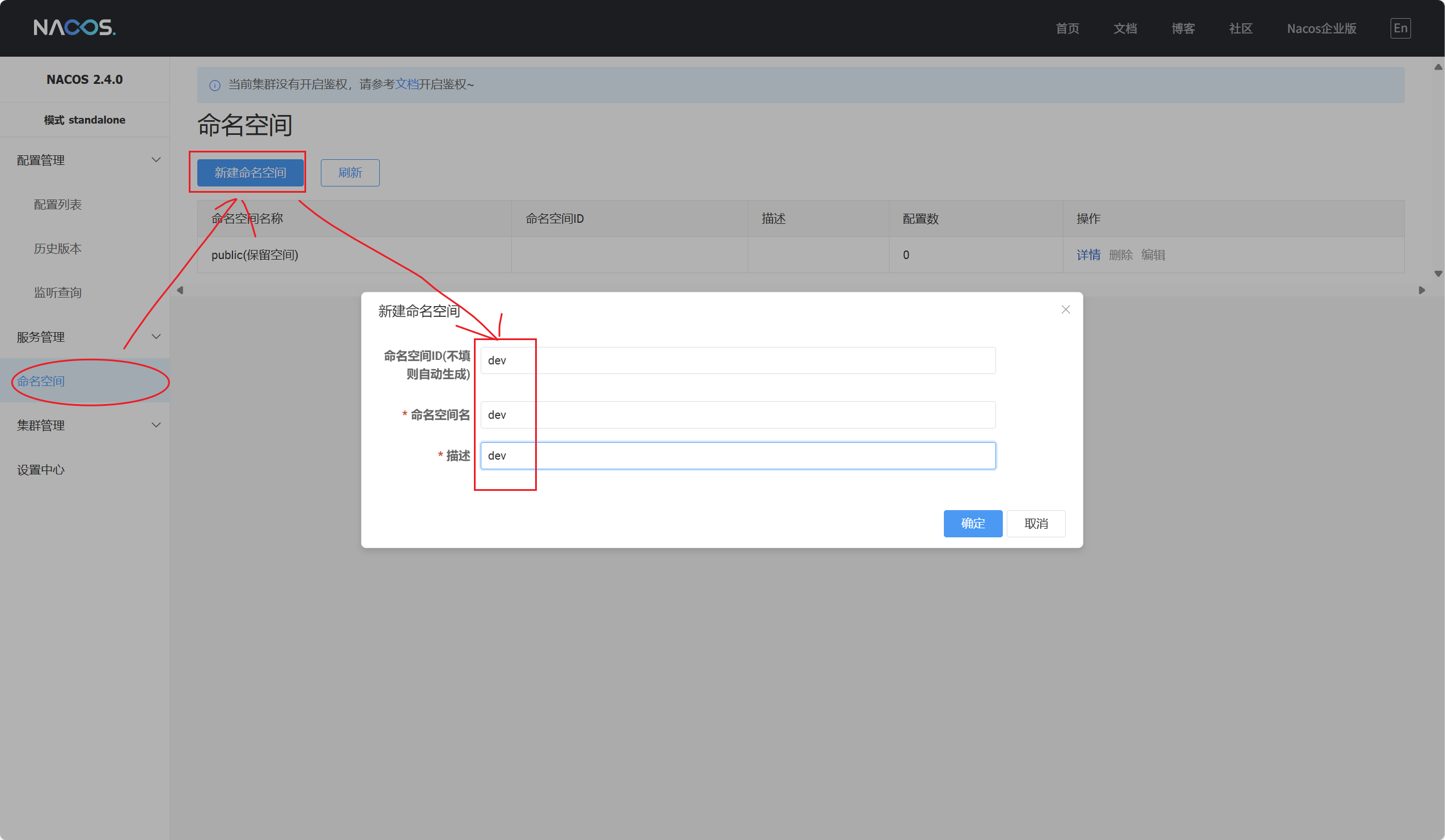Screen dimensions: 1445x840
Task: Click 取消 to cancel the dialog
Action: (x=1036, y=524)
